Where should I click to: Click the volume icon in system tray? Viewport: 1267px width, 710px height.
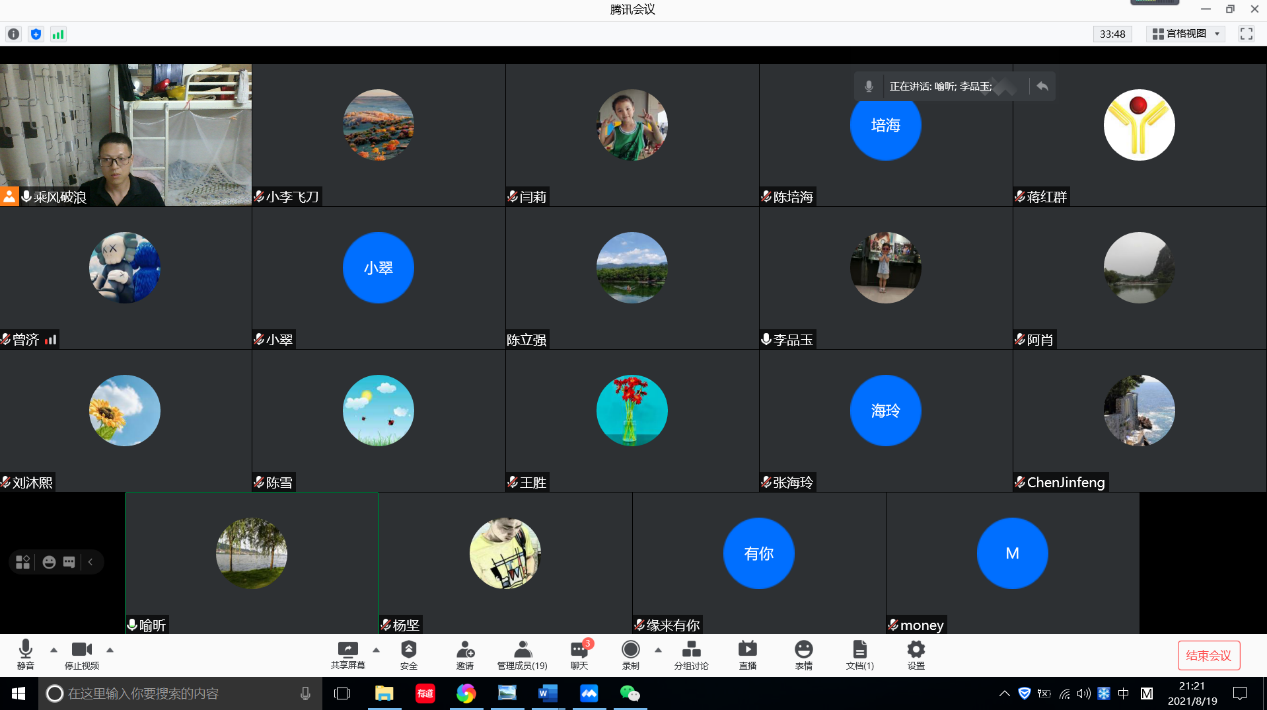(x=1084, y=693)
